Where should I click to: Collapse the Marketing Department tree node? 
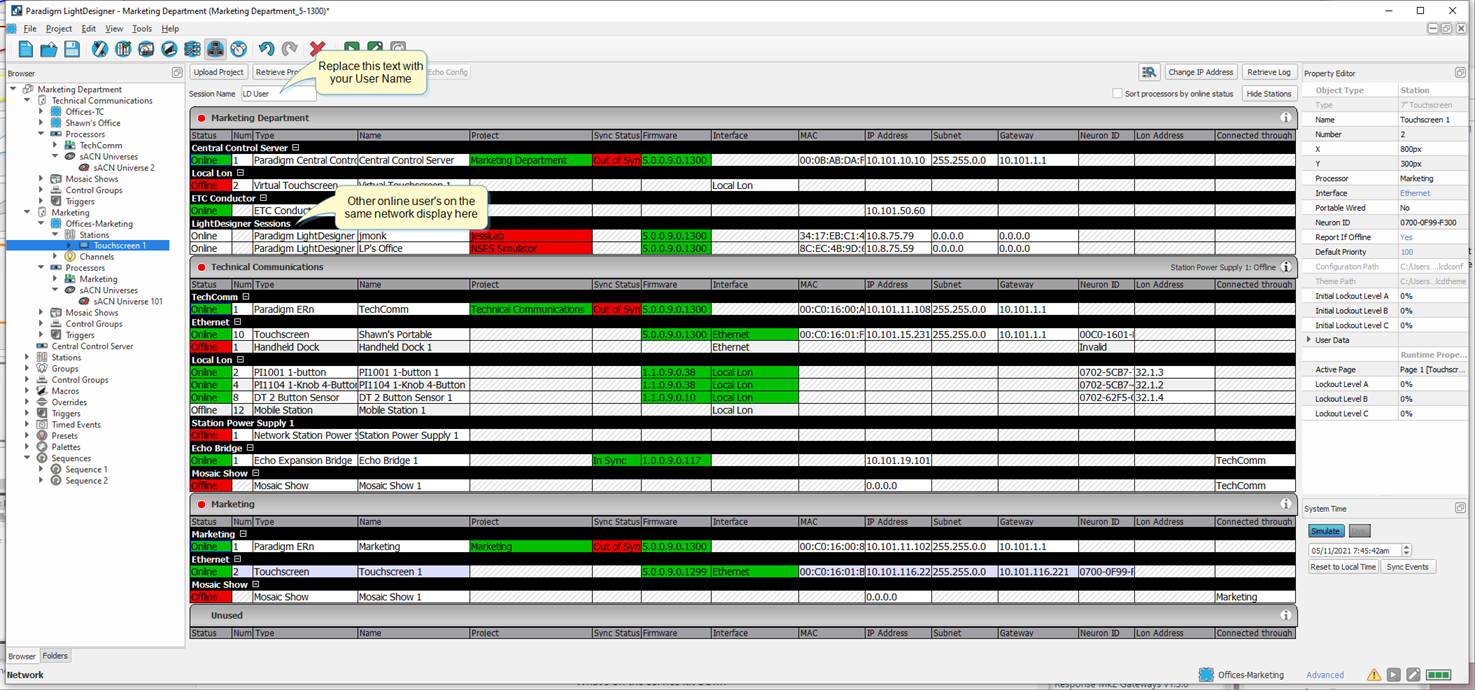[x=14, y=89]
